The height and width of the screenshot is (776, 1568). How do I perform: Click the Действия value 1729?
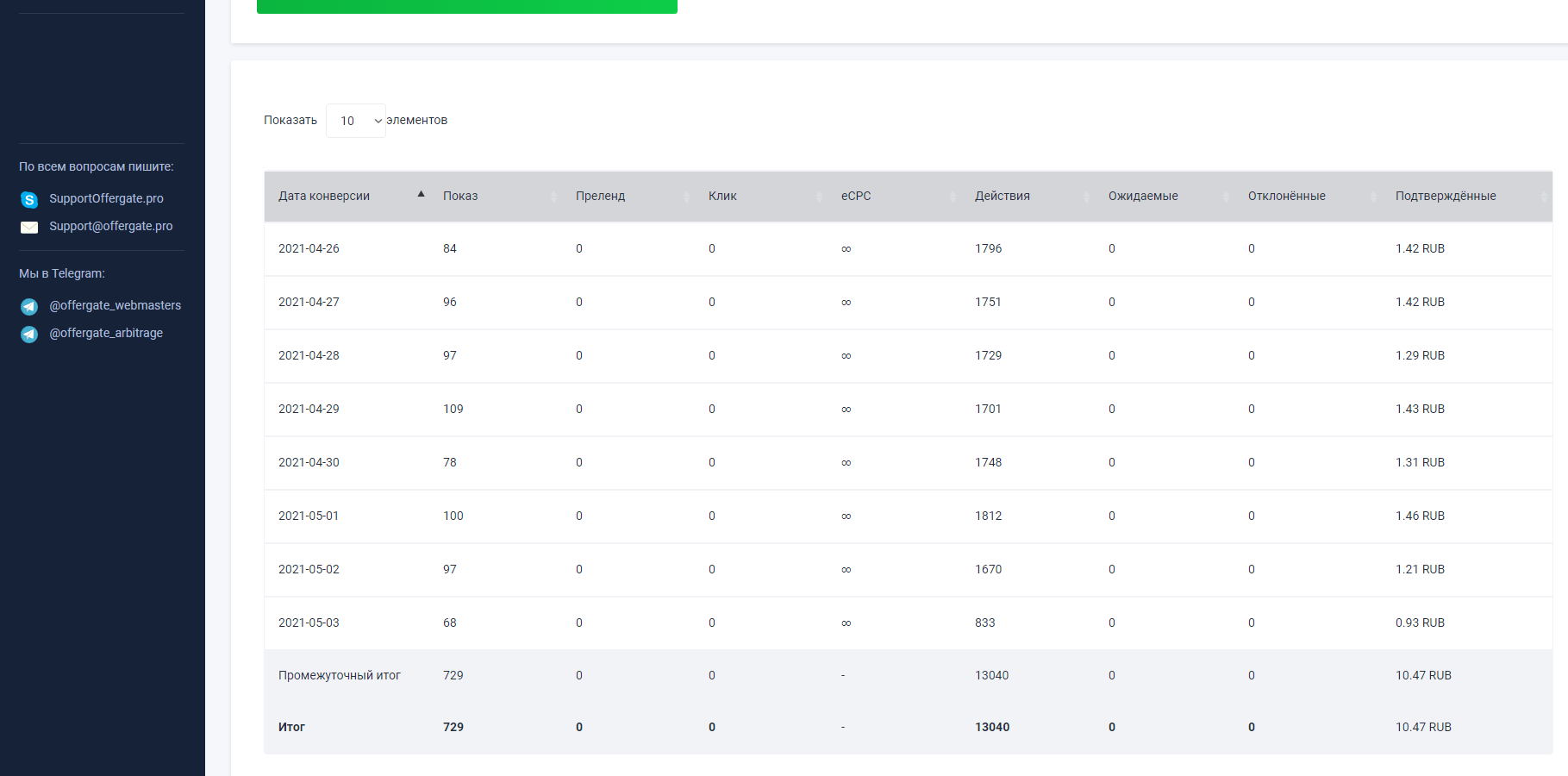click(989, 355)
